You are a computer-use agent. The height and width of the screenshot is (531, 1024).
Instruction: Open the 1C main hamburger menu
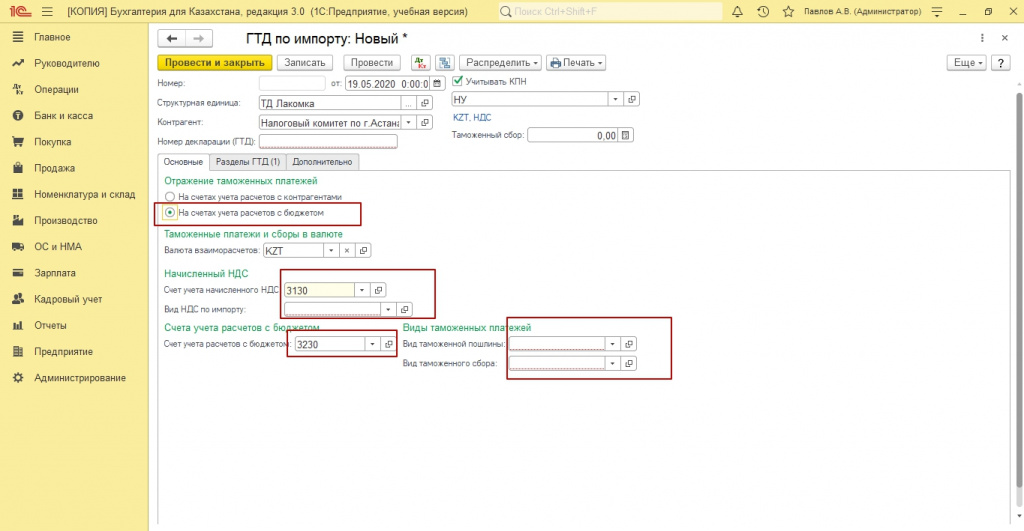47,12
